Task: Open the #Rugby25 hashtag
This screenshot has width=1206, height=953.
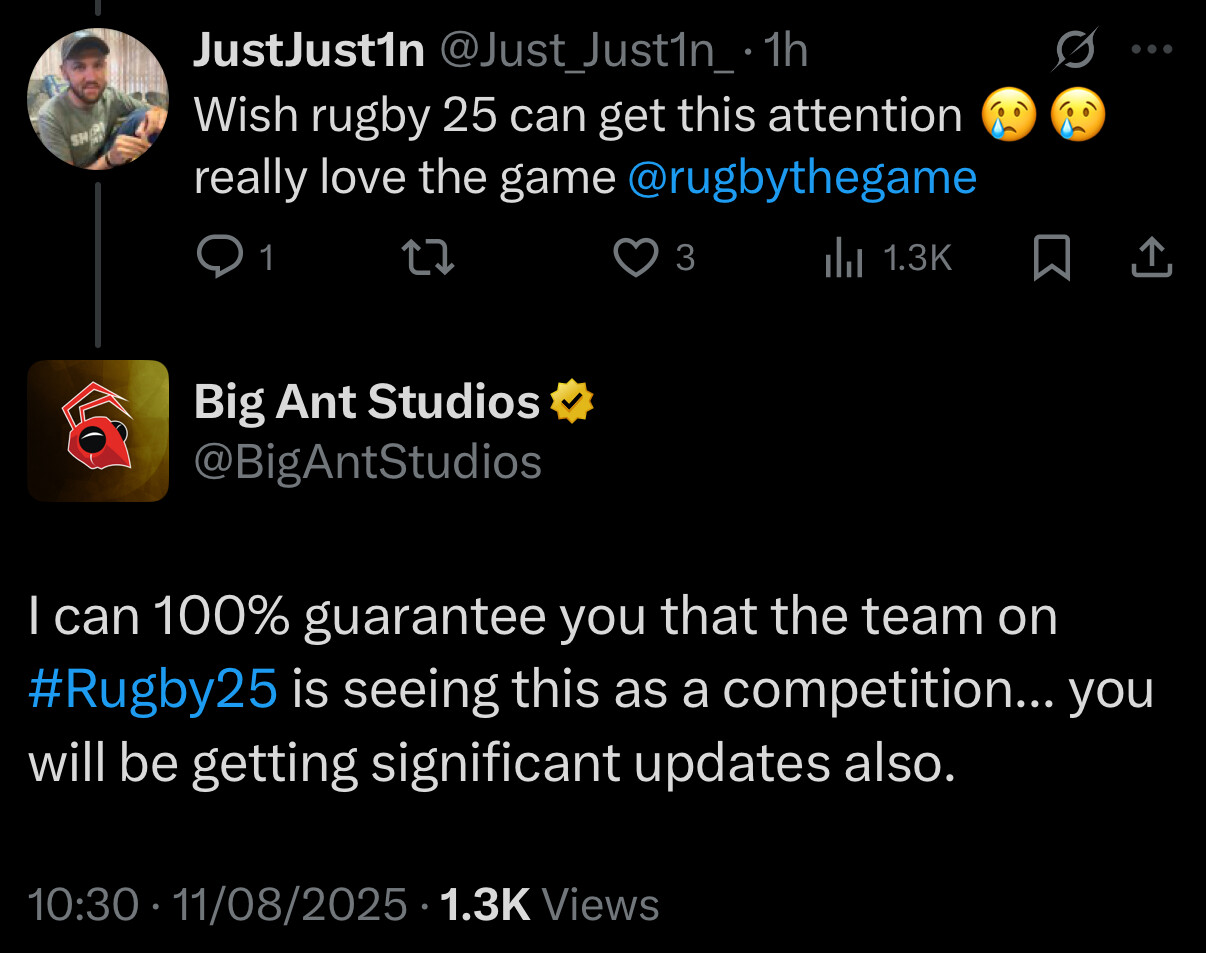Action: point(153,690)
